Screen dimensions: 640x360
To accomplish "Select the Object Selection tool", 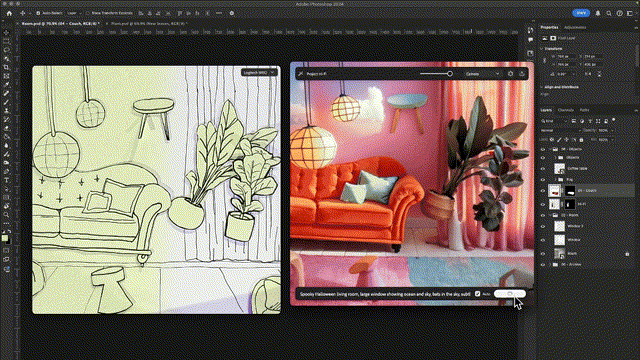I will tap(6, 59).
